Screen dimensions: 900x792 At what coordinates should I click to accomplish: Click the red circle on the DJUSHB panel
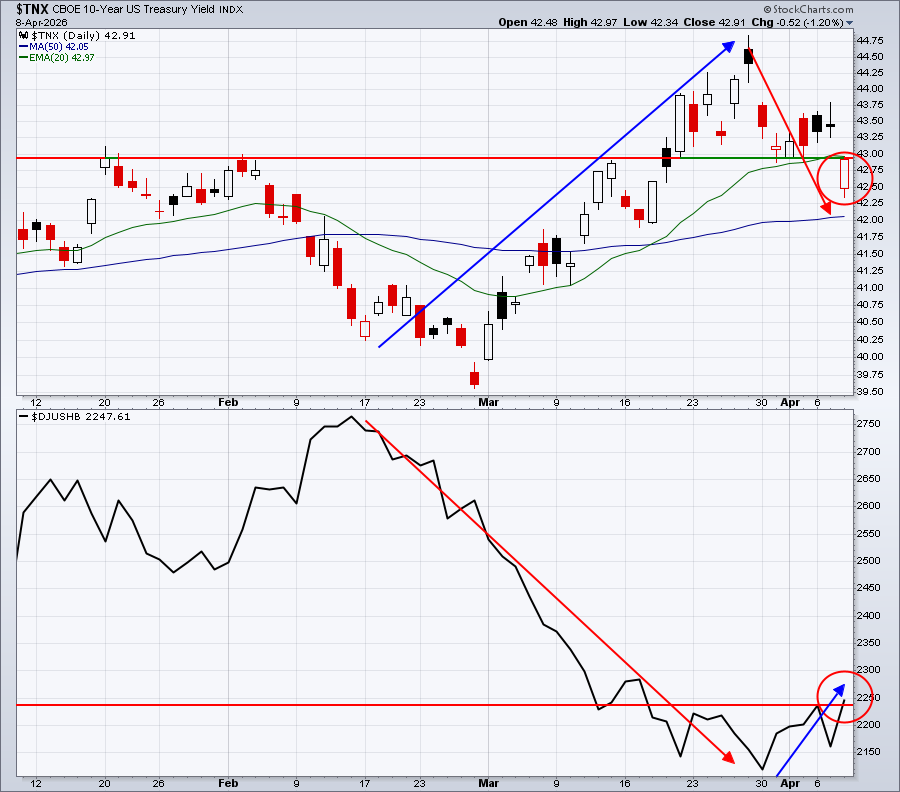pos(844,697)
